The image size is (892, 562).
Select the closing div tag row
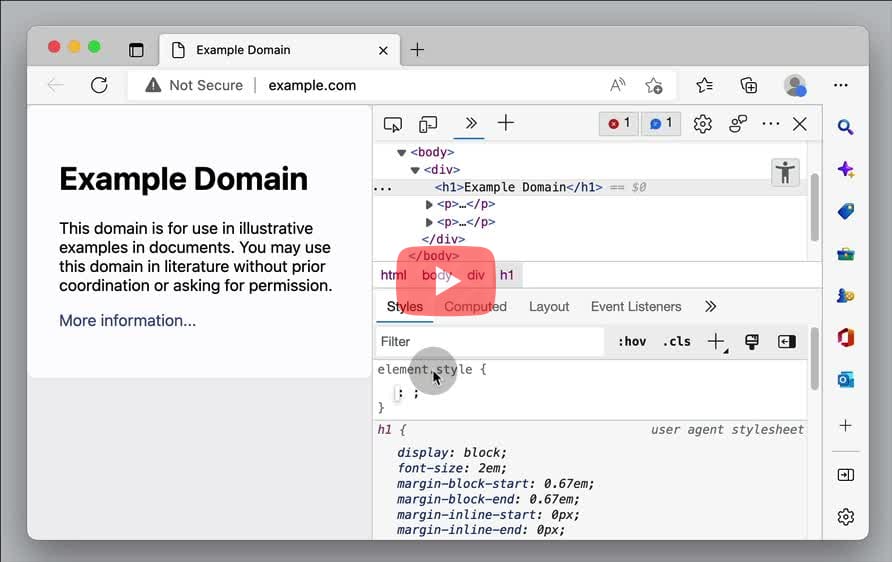[x=443, y=239]
